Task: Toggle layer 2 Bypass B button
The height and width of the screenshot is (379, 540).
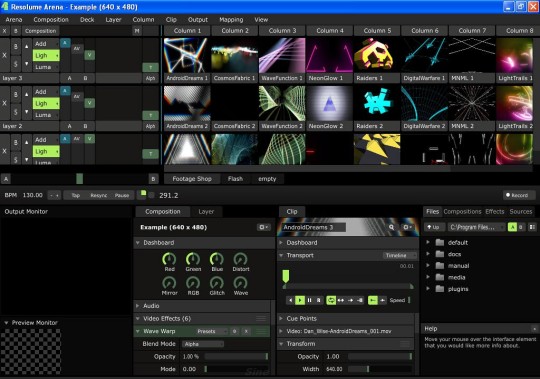Action: tap(15, 94)
